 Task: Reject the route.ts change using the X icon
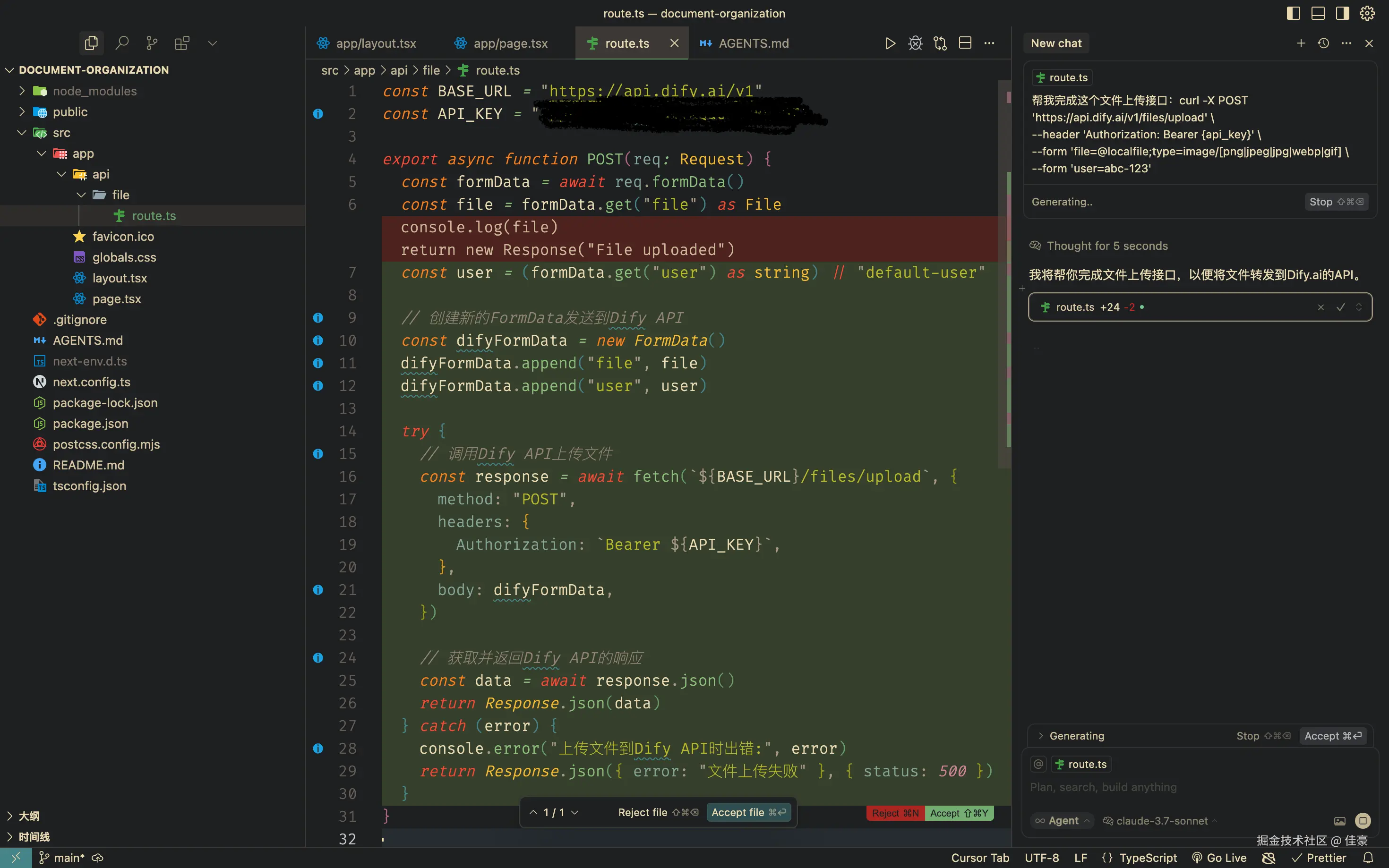1320,307
